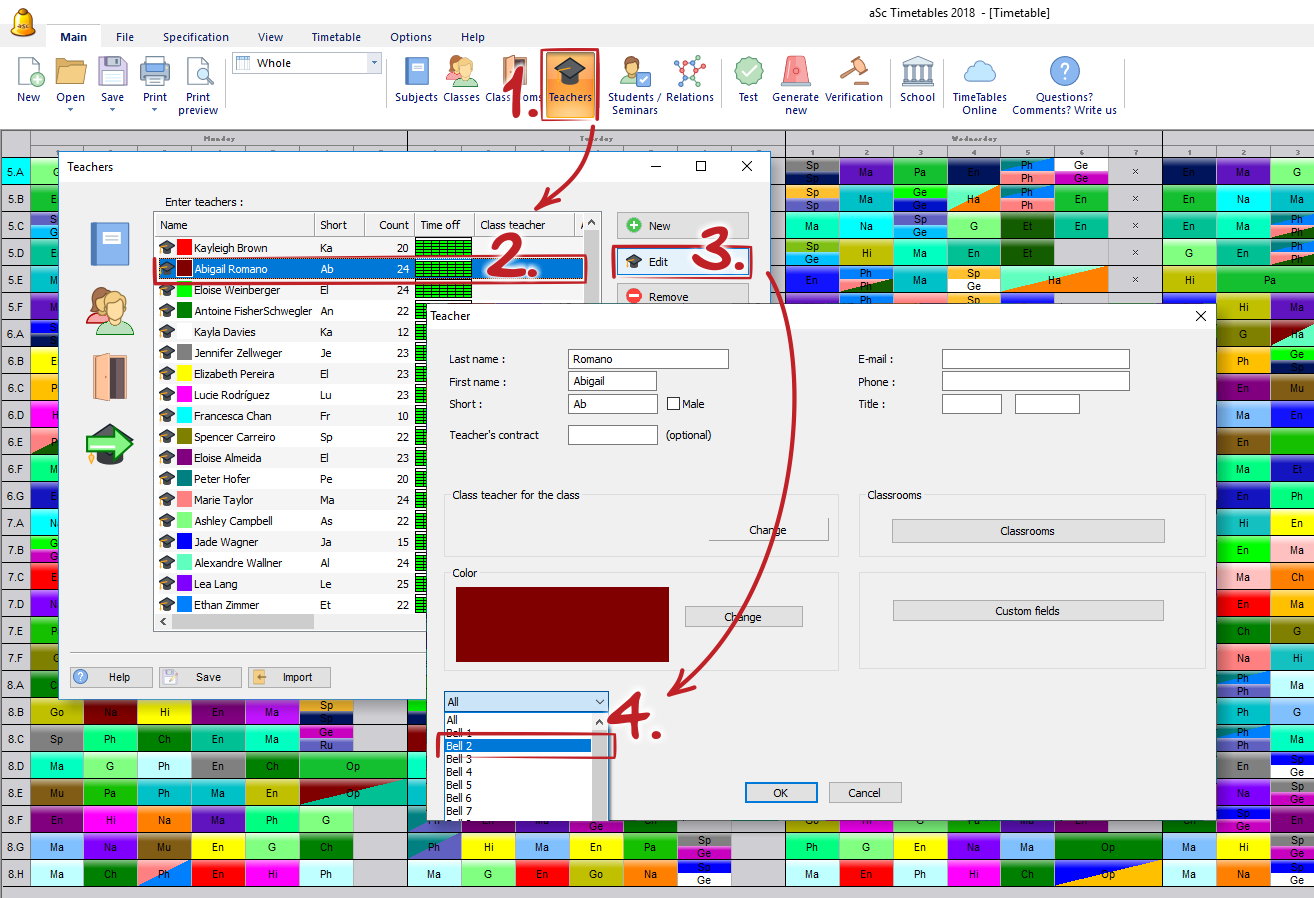Viewport: 1314px width, 898px height.
Task: Sort teachers by Count column header
Action: pyautogui.click(x=390, y=225)
